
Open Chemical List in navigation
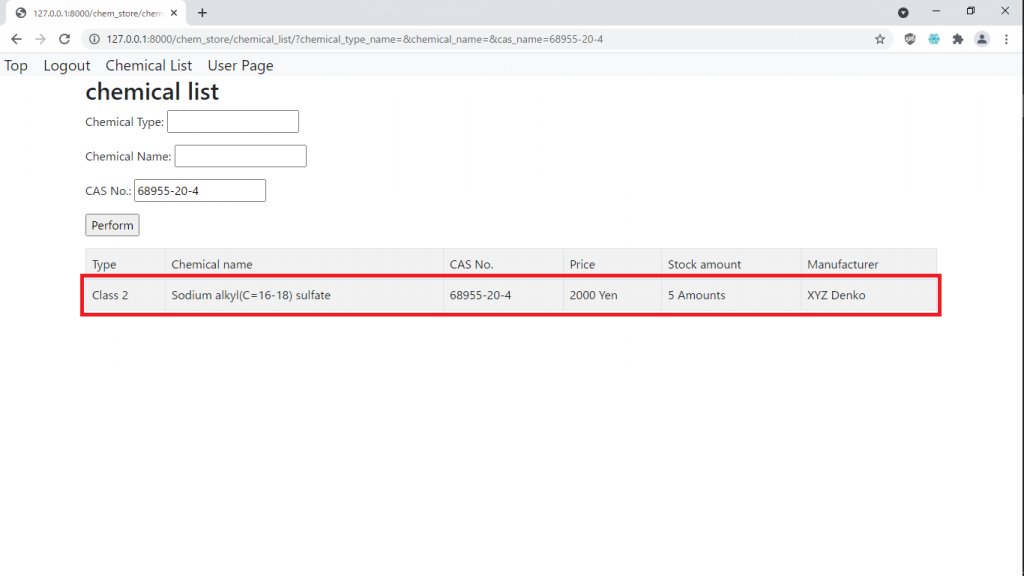(149, 66)
